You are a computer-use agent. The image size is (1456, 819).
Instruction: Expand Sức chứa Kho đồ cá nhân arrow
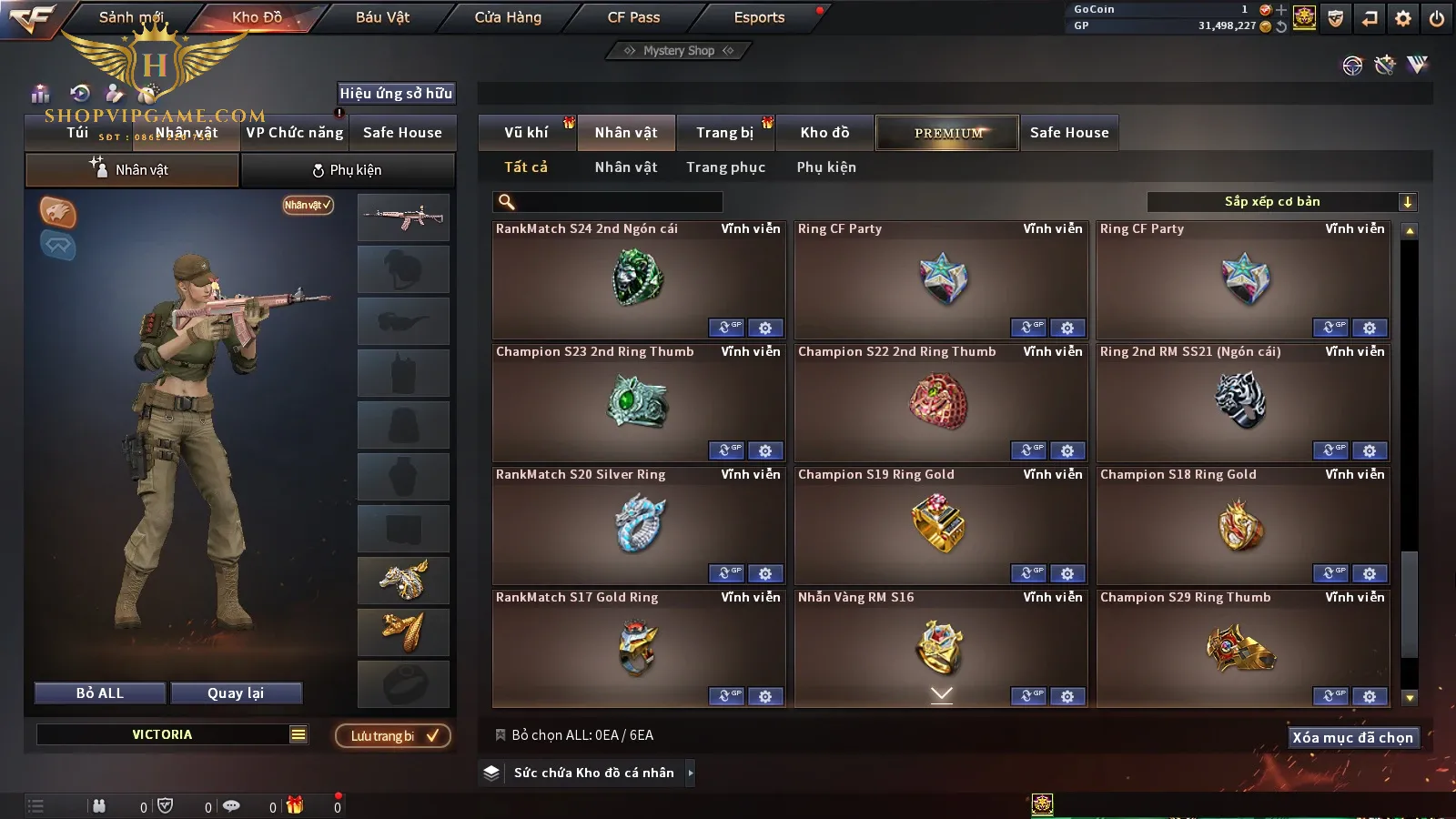(x=691, y=773)
